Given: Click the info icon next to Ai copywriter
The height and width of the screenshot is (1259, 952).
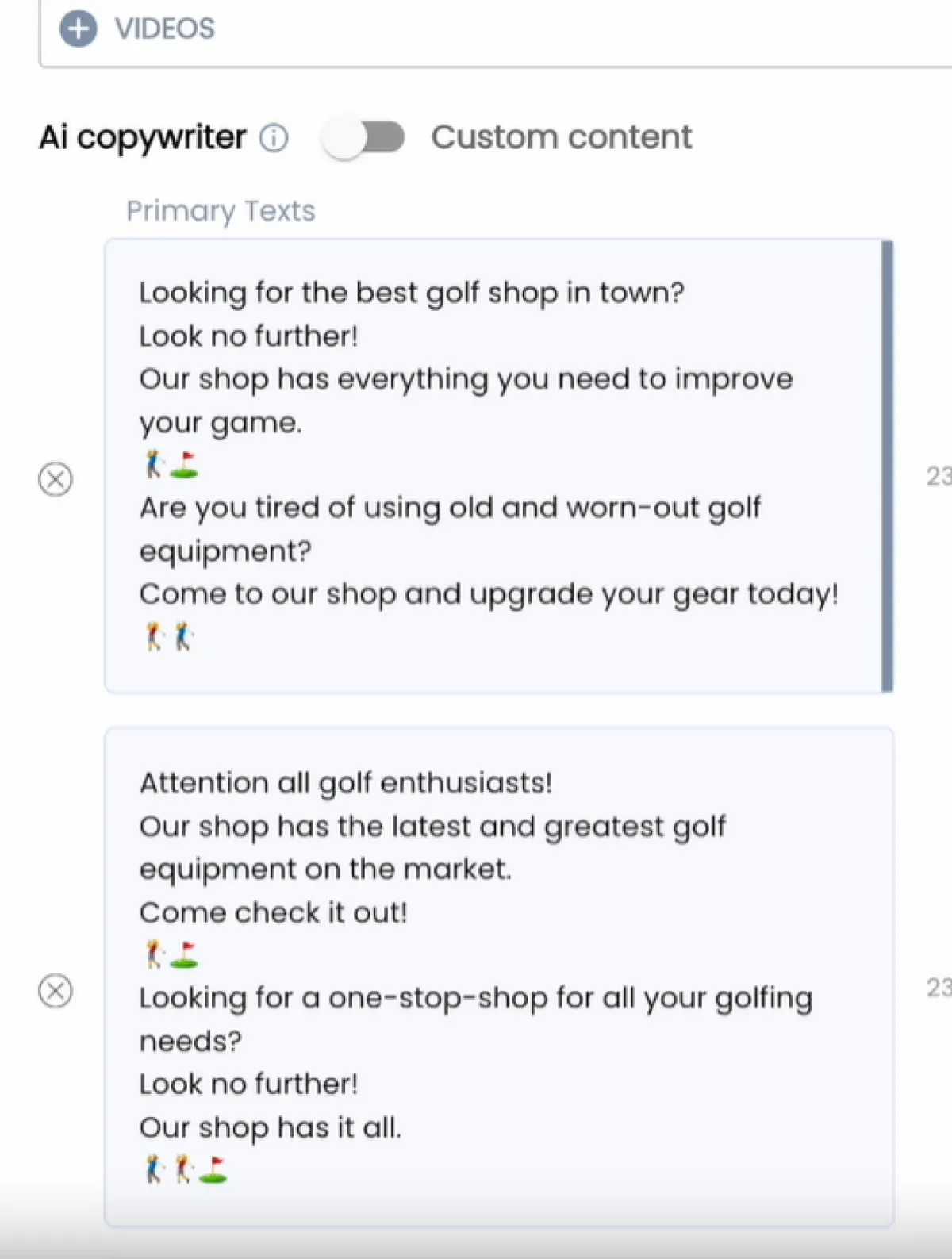Looking at the screenshot, I should point(274,138).
